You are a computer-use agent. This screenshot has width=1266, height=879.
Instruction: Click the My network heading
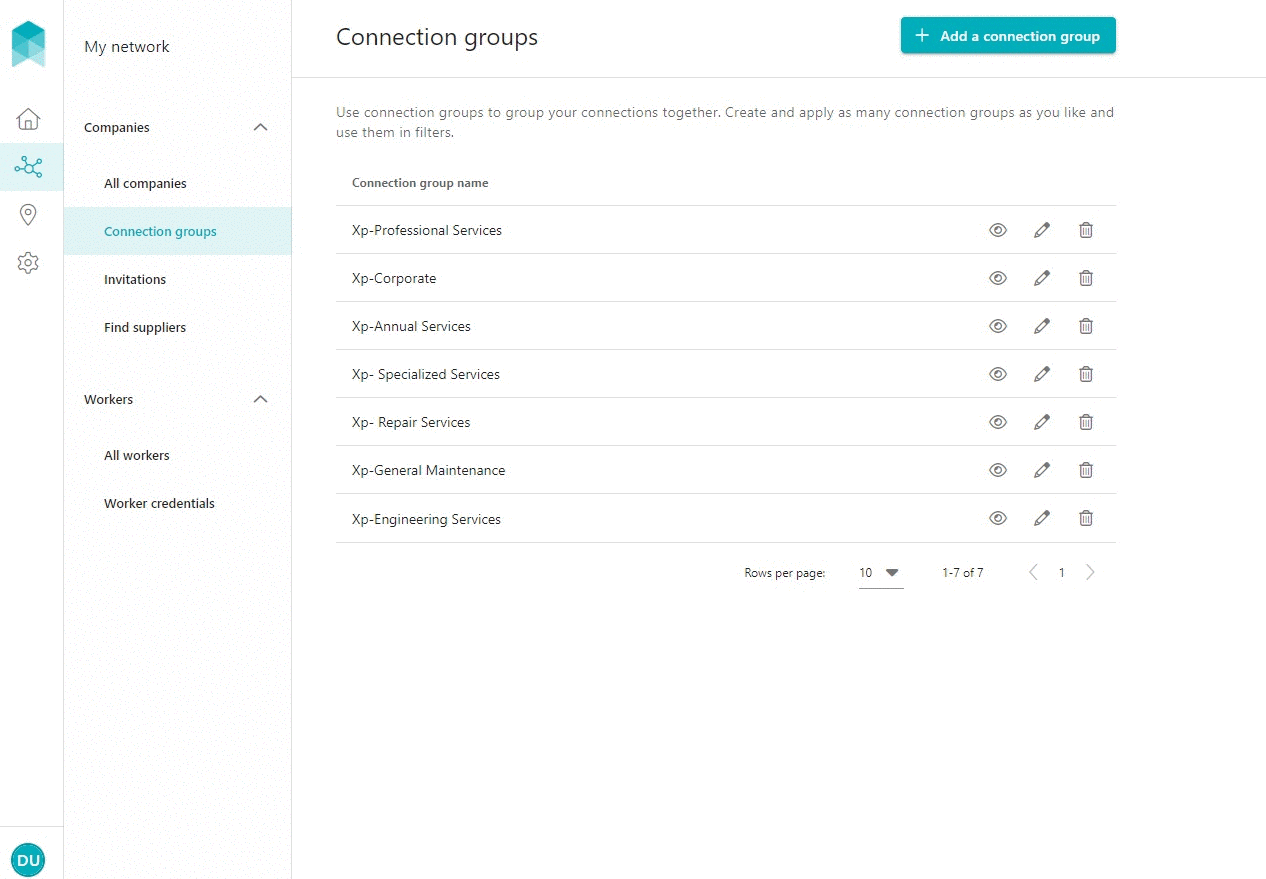[127, 46]
